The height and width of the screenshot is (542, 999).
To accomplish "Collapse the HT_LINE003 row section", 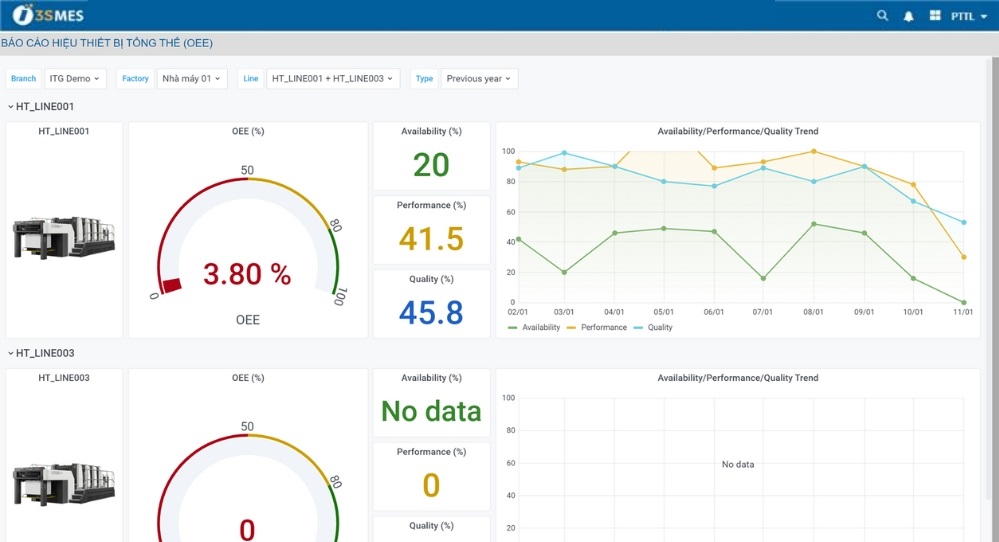I will pos(40,353).
